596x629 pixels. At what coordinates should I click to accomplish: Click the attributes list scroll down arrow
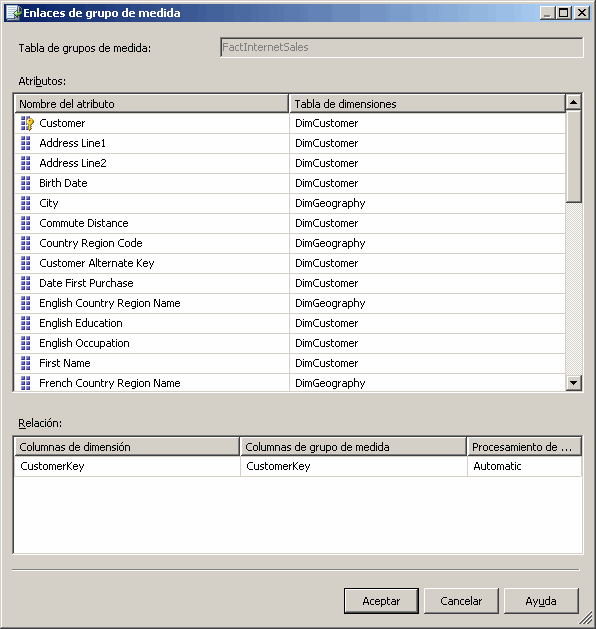574,383
